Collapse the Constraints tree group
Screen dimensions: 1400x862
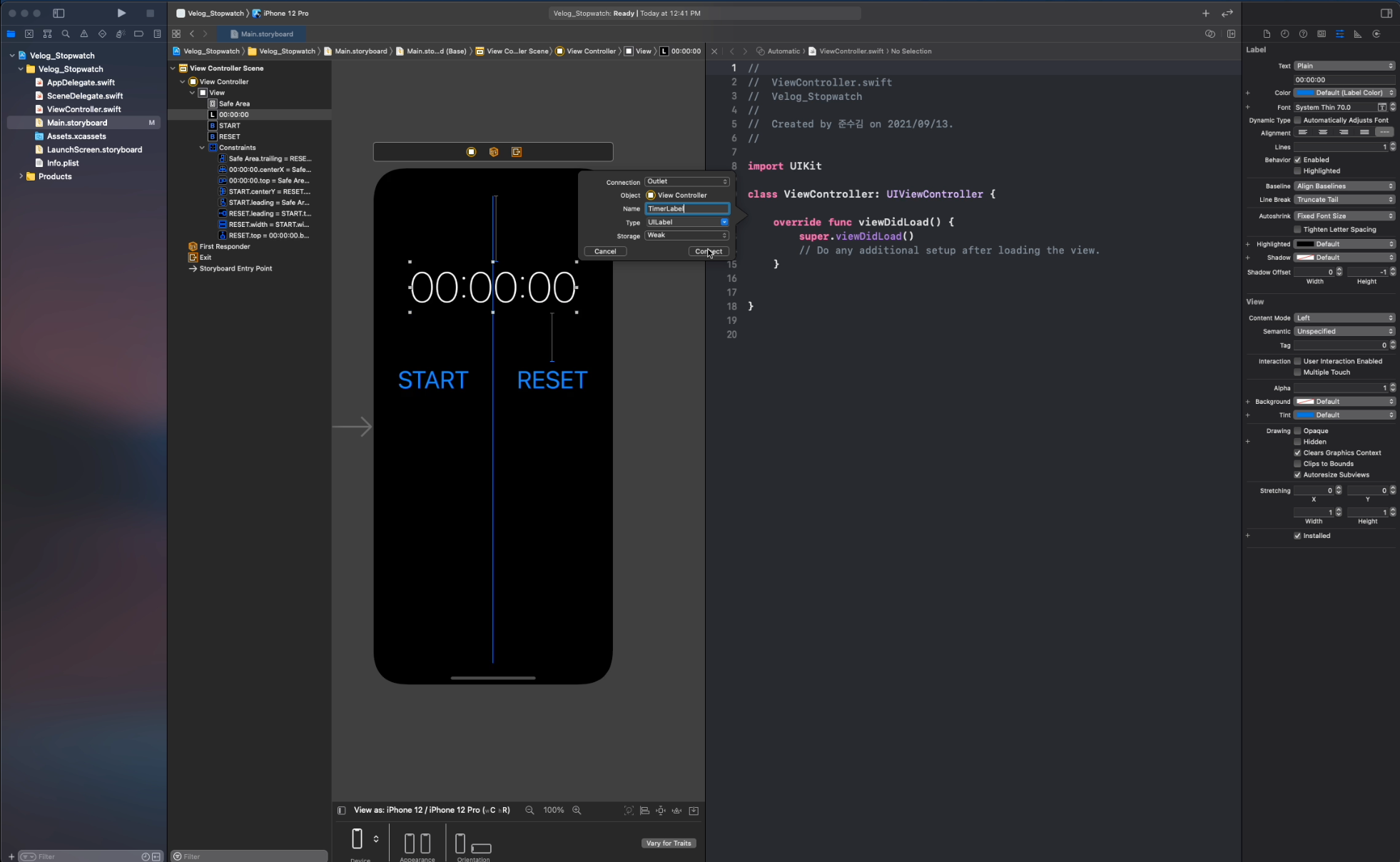[x=202, y=148]
